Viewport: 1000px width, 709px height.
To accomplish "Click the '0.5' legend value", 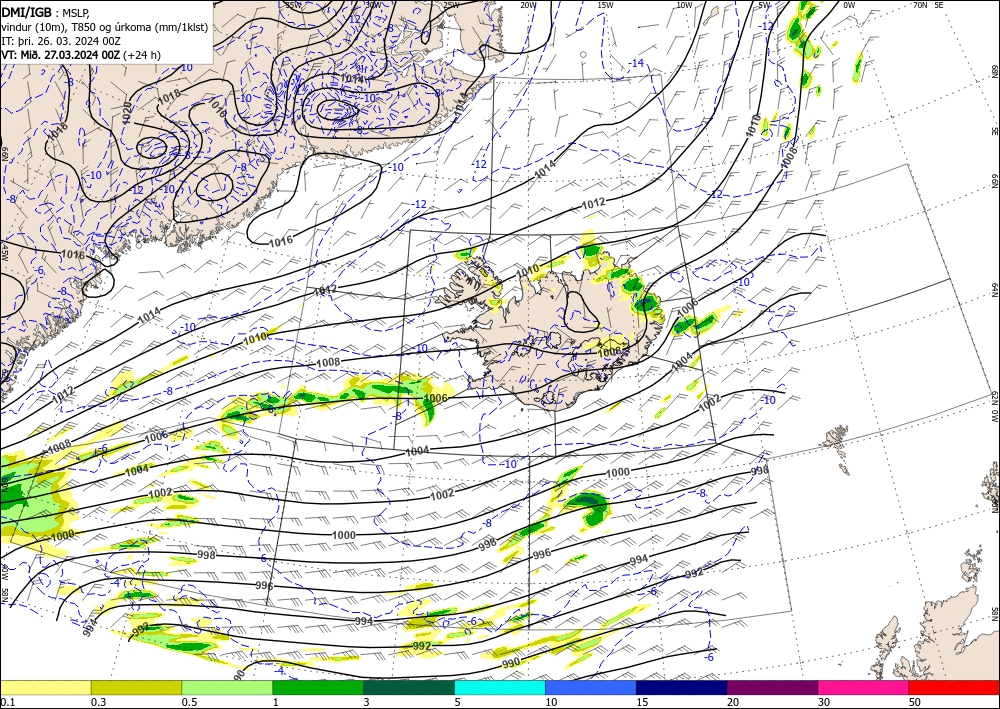I will [x=189, y=702].
